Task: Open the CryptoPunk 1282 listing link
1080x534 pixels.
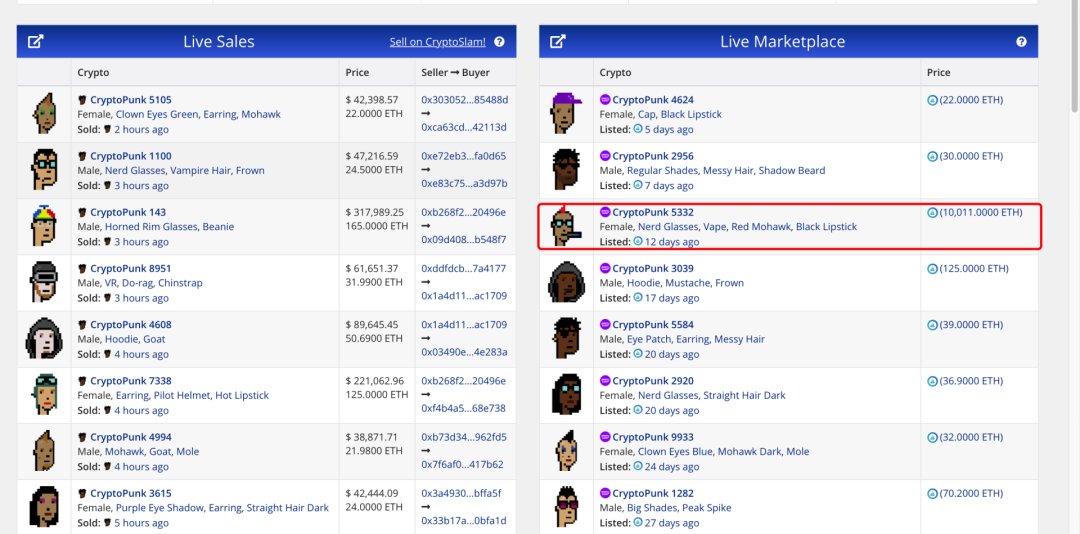Action: coord(653,493)
